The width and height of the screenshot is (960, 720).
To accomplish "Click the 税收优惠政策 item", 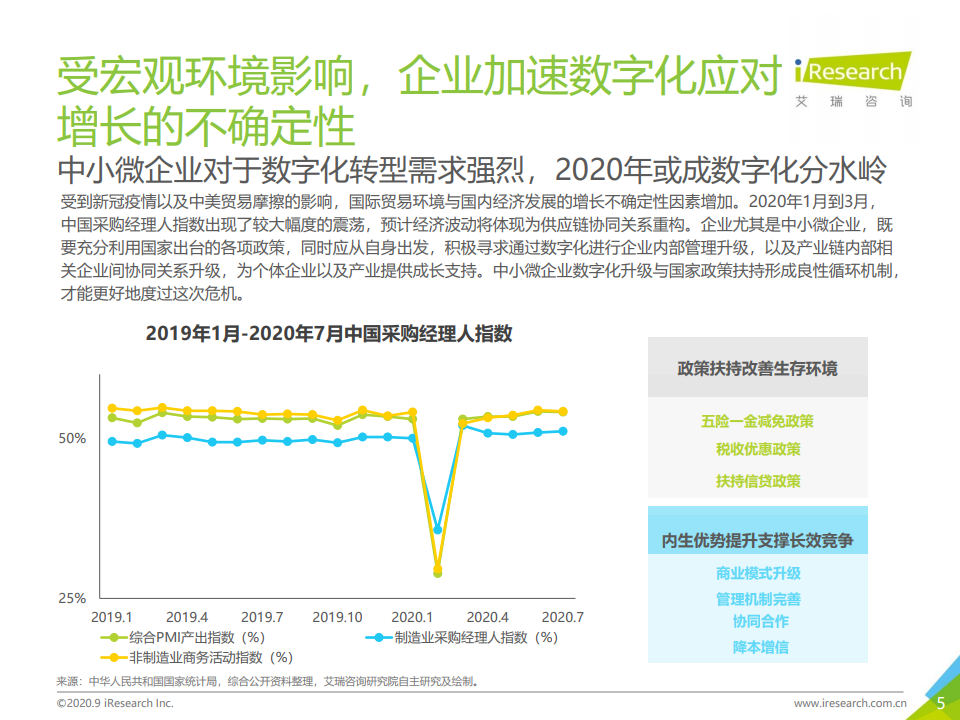I will 758,449.
